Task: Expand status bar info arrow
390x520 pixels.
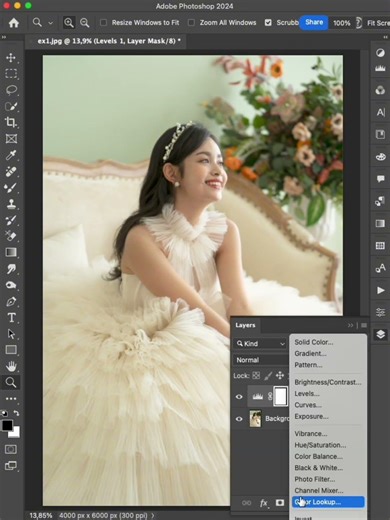Action: pos(153,515)
